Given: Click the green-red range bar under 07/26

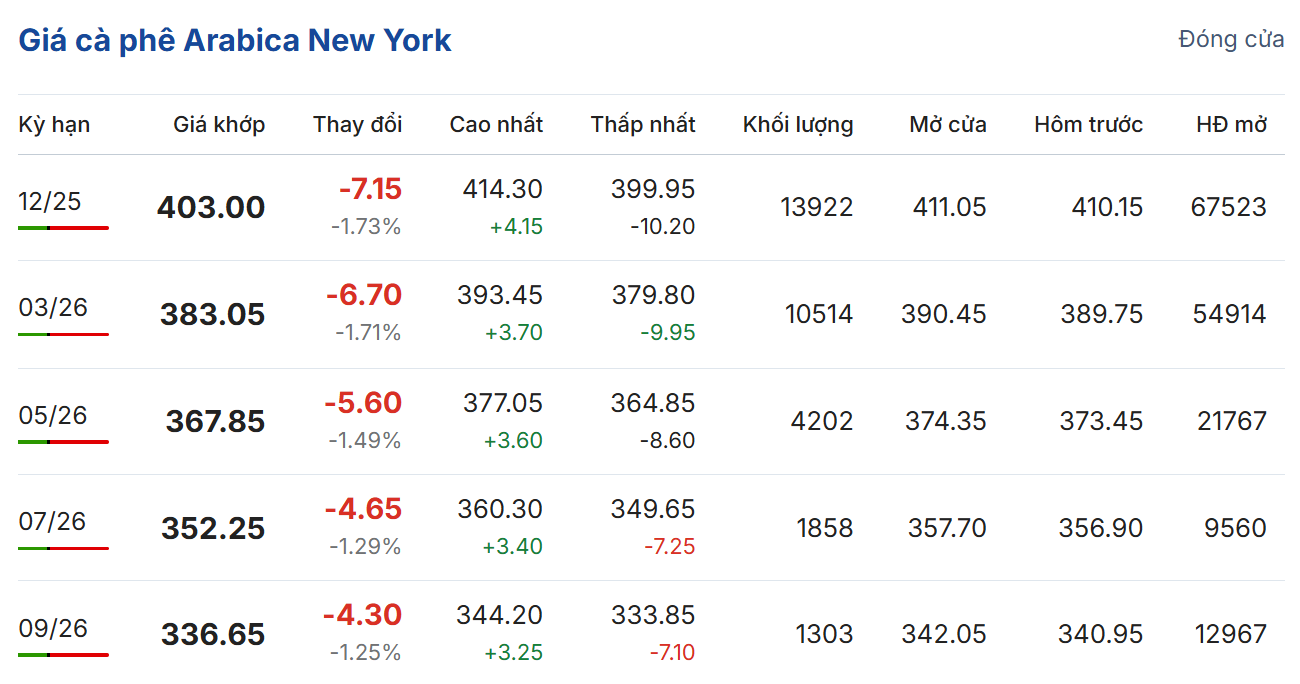Looking at the screenshot, I should 63,548.
